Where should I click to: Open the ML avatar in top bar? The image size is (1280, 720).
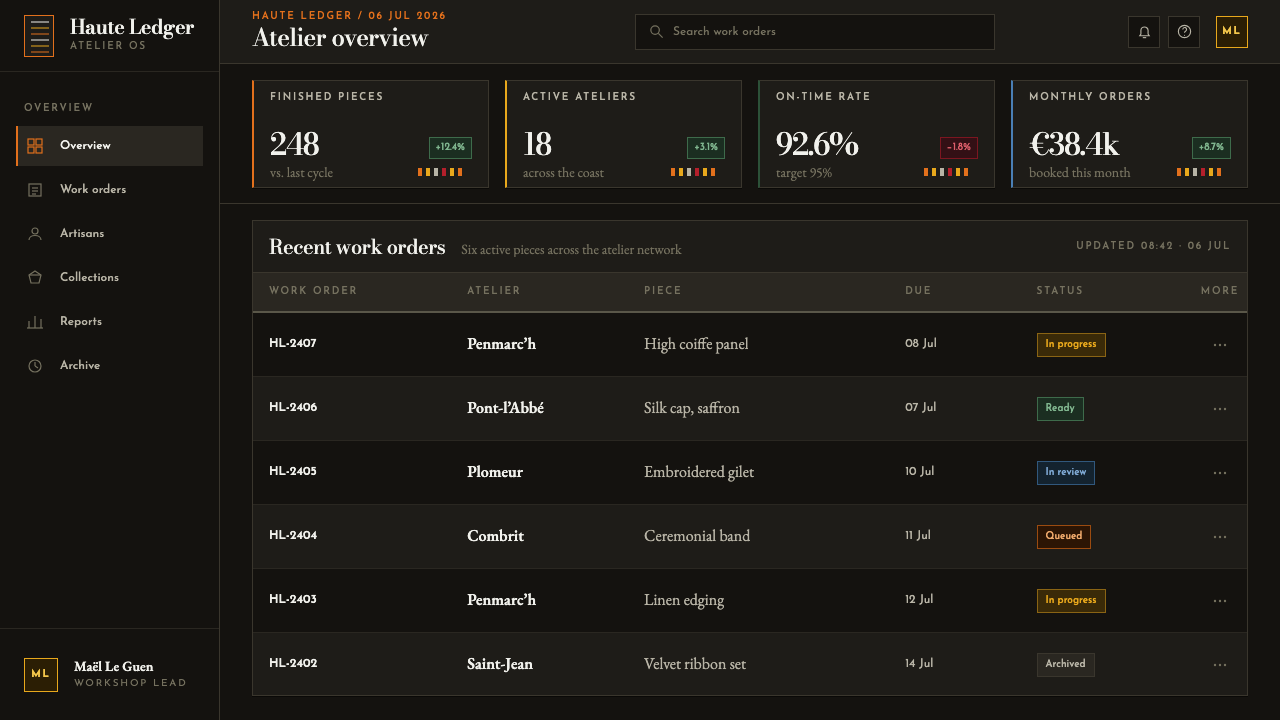pos(1232,32)
